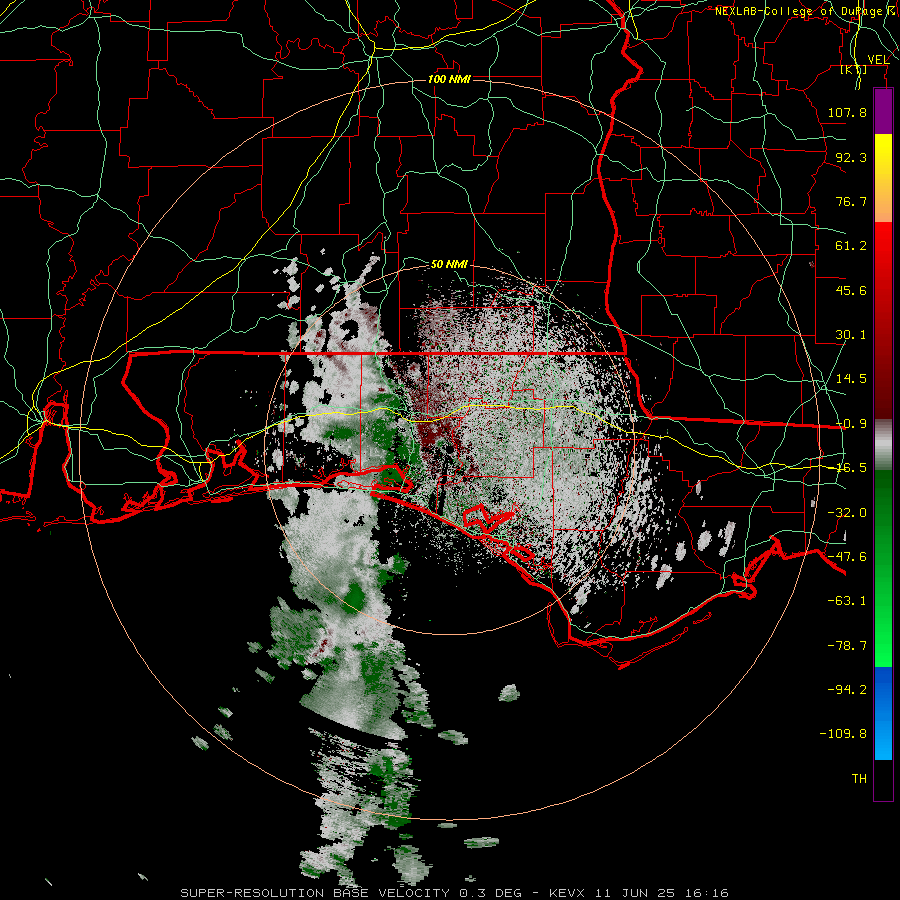
Task: Click the VEL legend title
Action: tap(878, 60)
